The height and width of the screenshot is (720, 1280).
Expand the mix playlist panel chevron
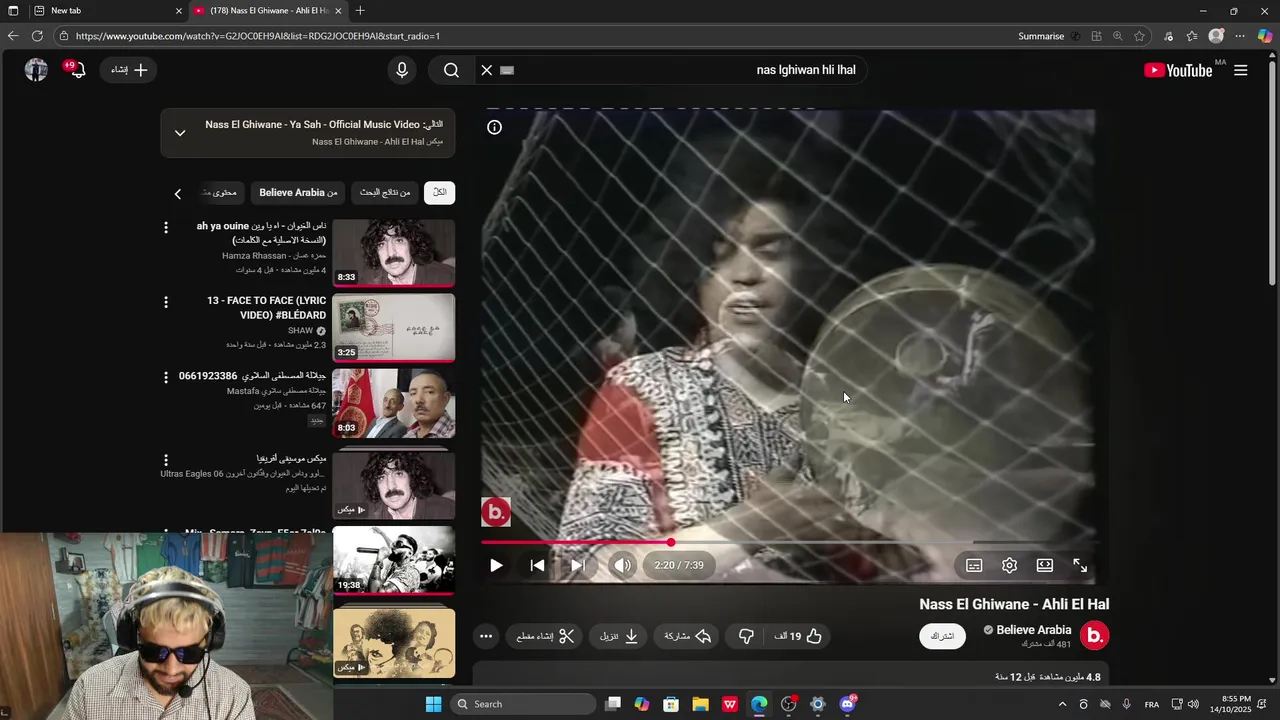[180, 133]
